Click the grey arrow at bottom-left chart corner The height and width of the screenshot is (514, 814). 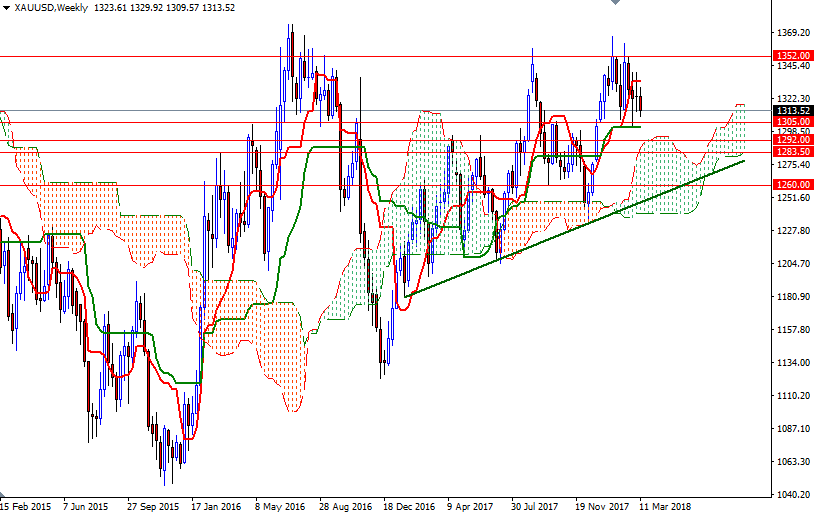[x=3, y=493]
